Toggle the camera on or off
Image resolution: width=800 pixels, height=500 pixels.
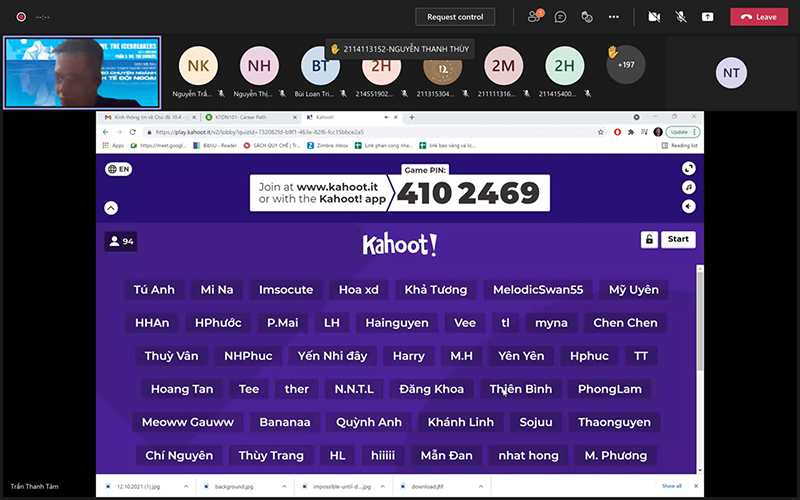point(654,17)
